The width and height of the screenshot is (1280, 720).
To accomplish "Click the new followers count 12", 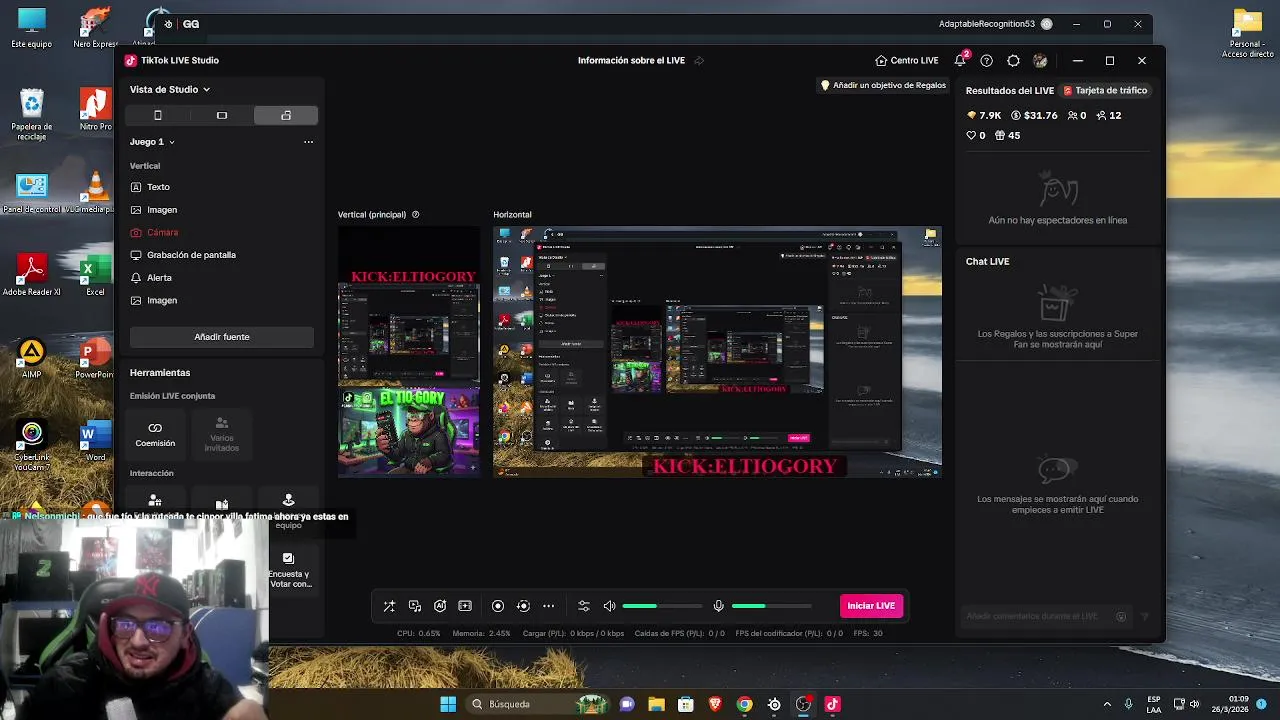I will tap(1109, 115).
